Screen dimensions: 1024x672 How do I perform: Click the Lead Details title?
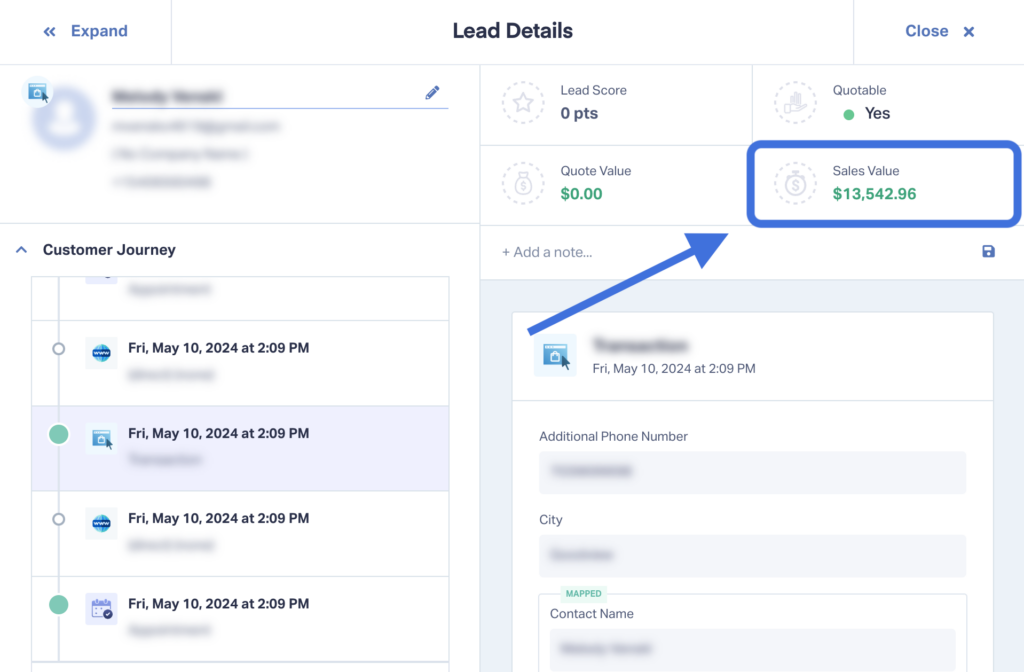coord(513,31)
